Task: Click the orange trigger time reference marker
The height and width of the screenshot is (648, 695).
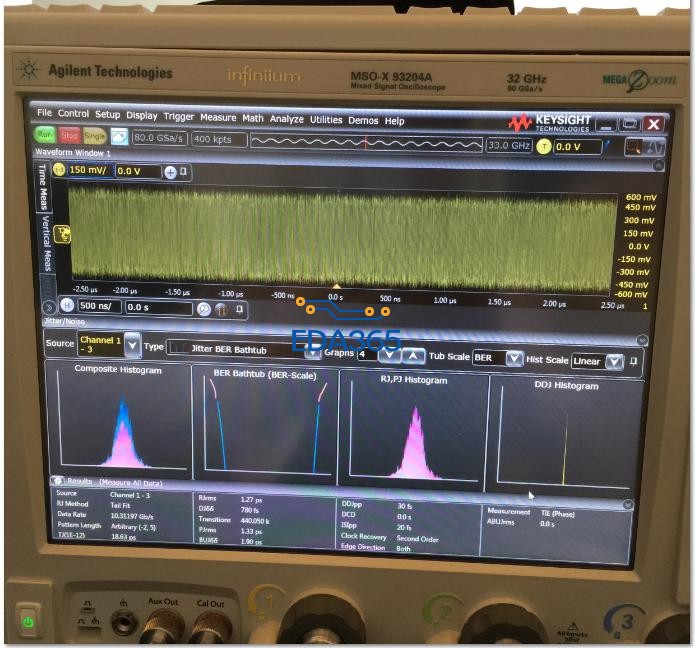Action: [x=336, y=287]
